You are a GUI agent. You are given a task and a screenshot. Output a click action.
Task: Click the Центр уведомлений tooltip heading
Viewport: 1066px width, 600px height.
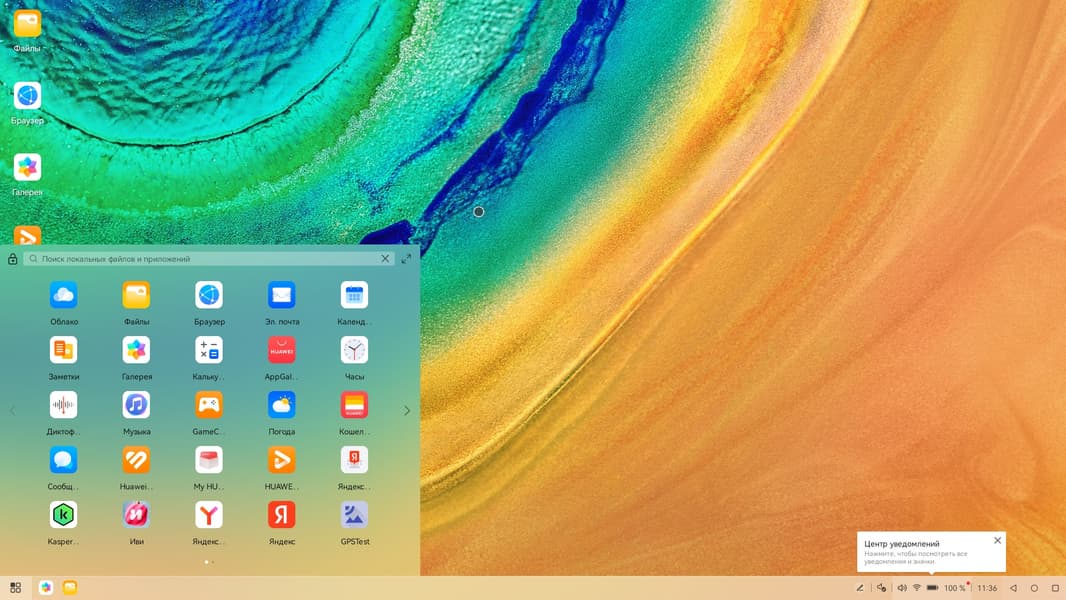(x=901, y=544)
